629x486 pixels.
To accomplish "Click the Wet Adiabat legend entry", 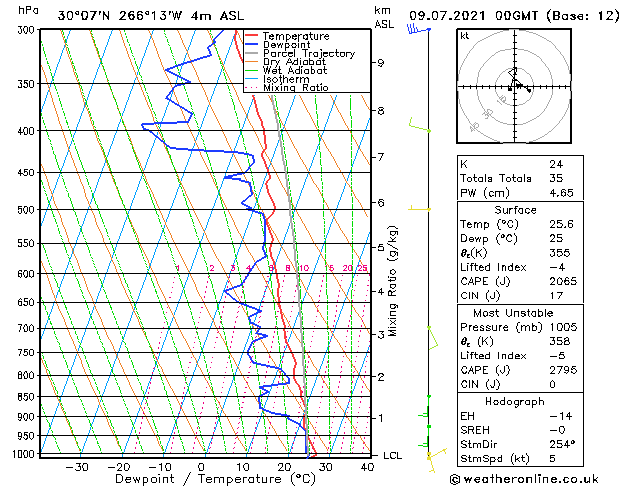I will pos(292,70).
